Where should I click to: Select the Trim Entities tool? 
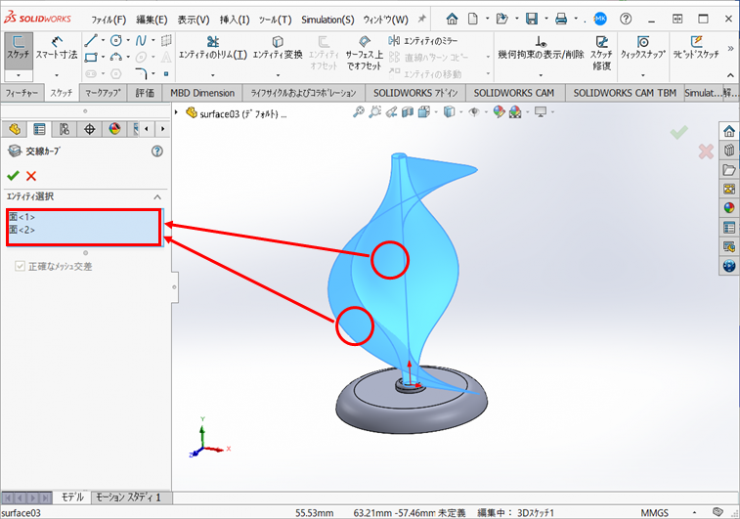point(212,47)
